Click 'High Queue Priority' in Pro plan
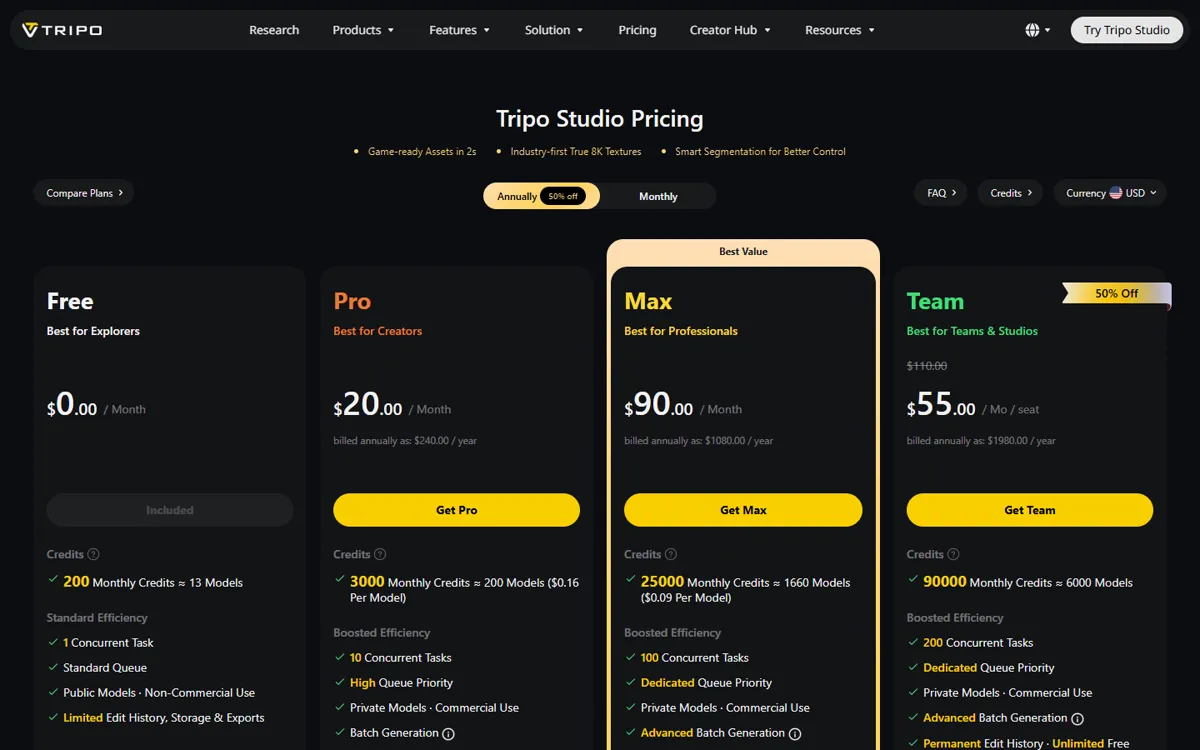Image resolution: width=1200 pixels, height=750 pixels. (401, 683)
